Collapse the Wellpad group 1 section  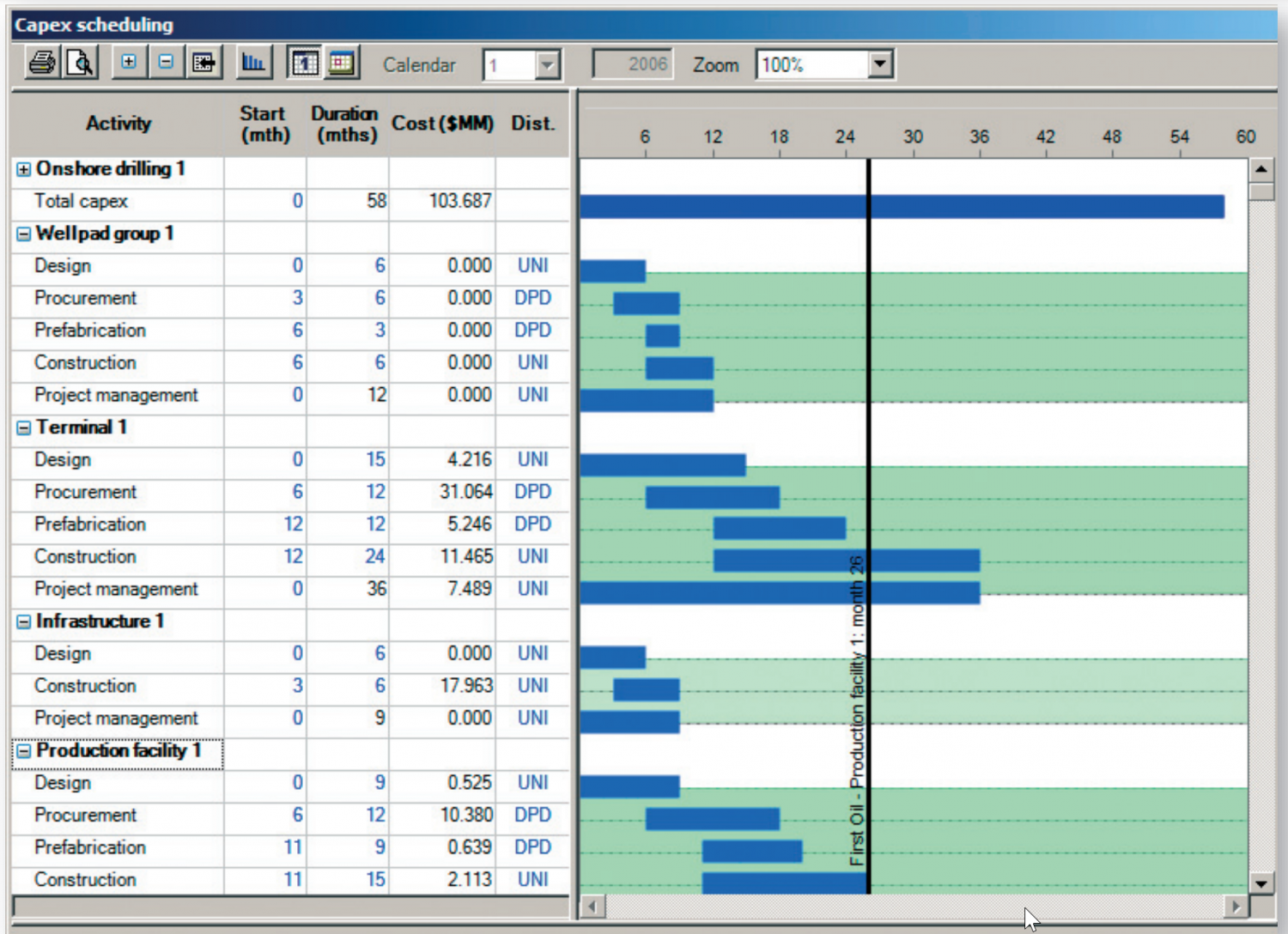pyautogui.click(x=23, y=234)
